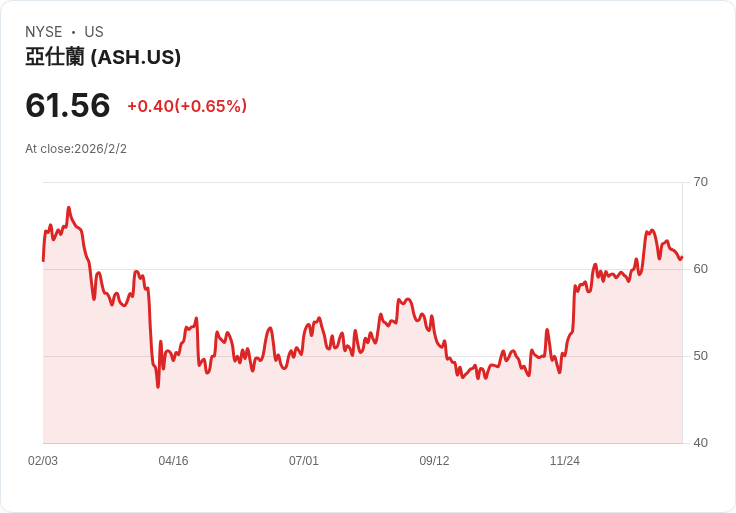Click the At close 2026/2/2 timestamp
The image size is (736, 513).
76,149
